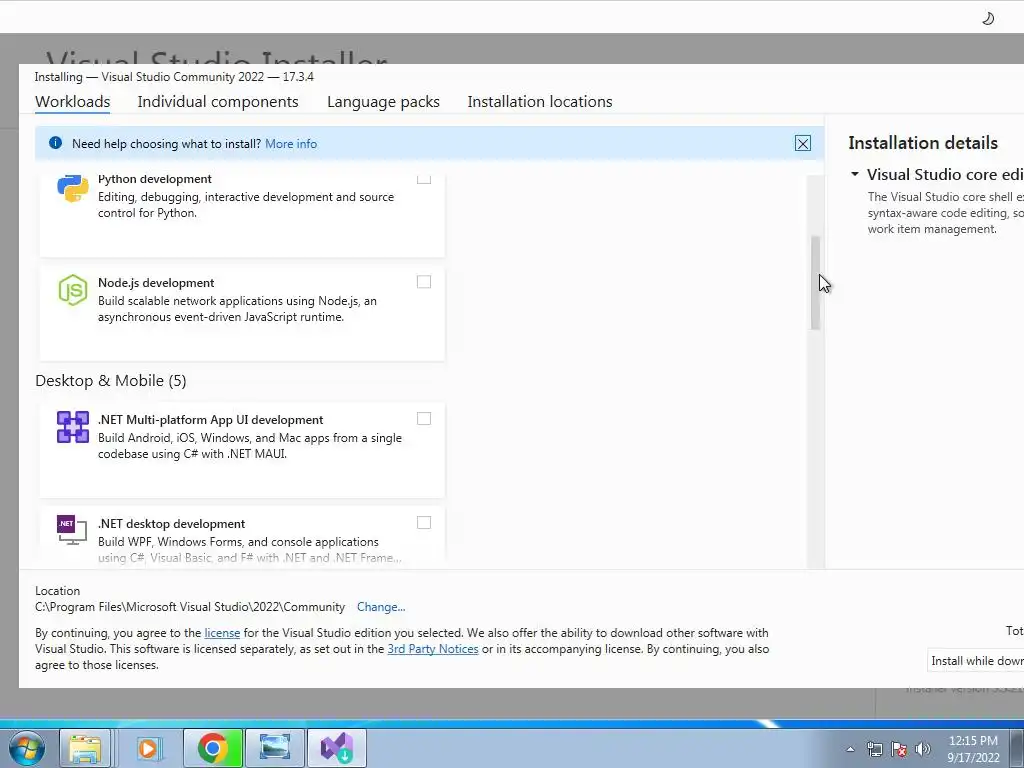Click the Python development workload icon
The height and width of the screenshot is (768, 1024).
tap(72, 188)
